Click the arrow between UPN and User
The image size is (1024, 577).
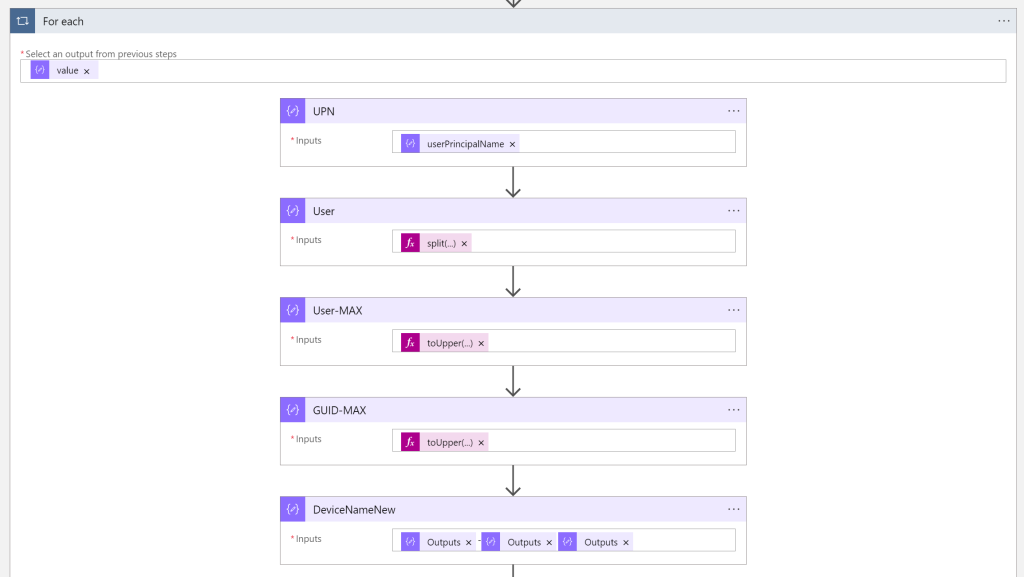pyautogui.click(x=513, y=182)
